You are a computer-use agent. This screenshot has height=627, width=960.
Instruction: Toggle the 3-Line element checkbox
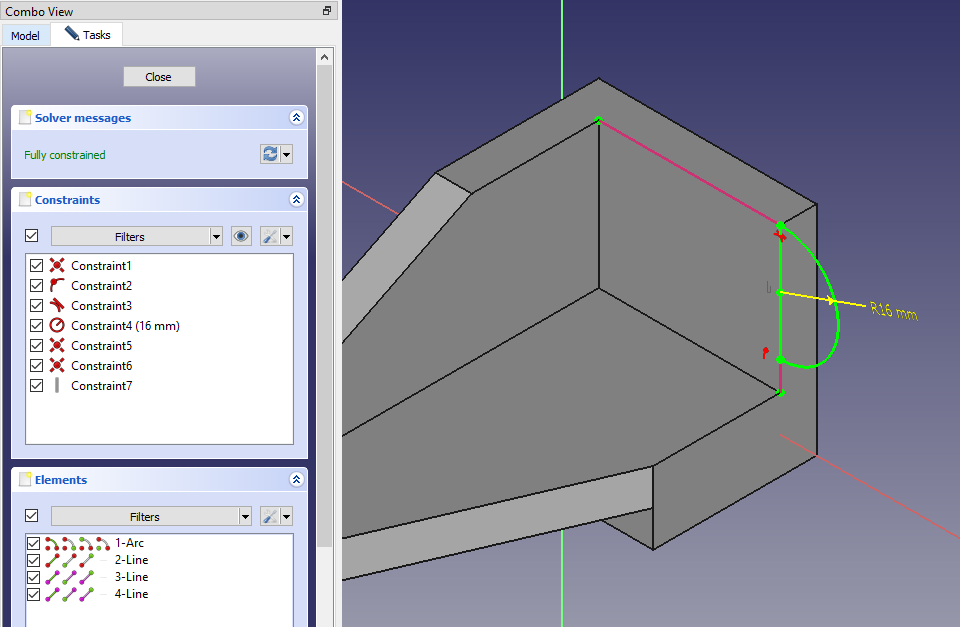[x=33, y=577]
